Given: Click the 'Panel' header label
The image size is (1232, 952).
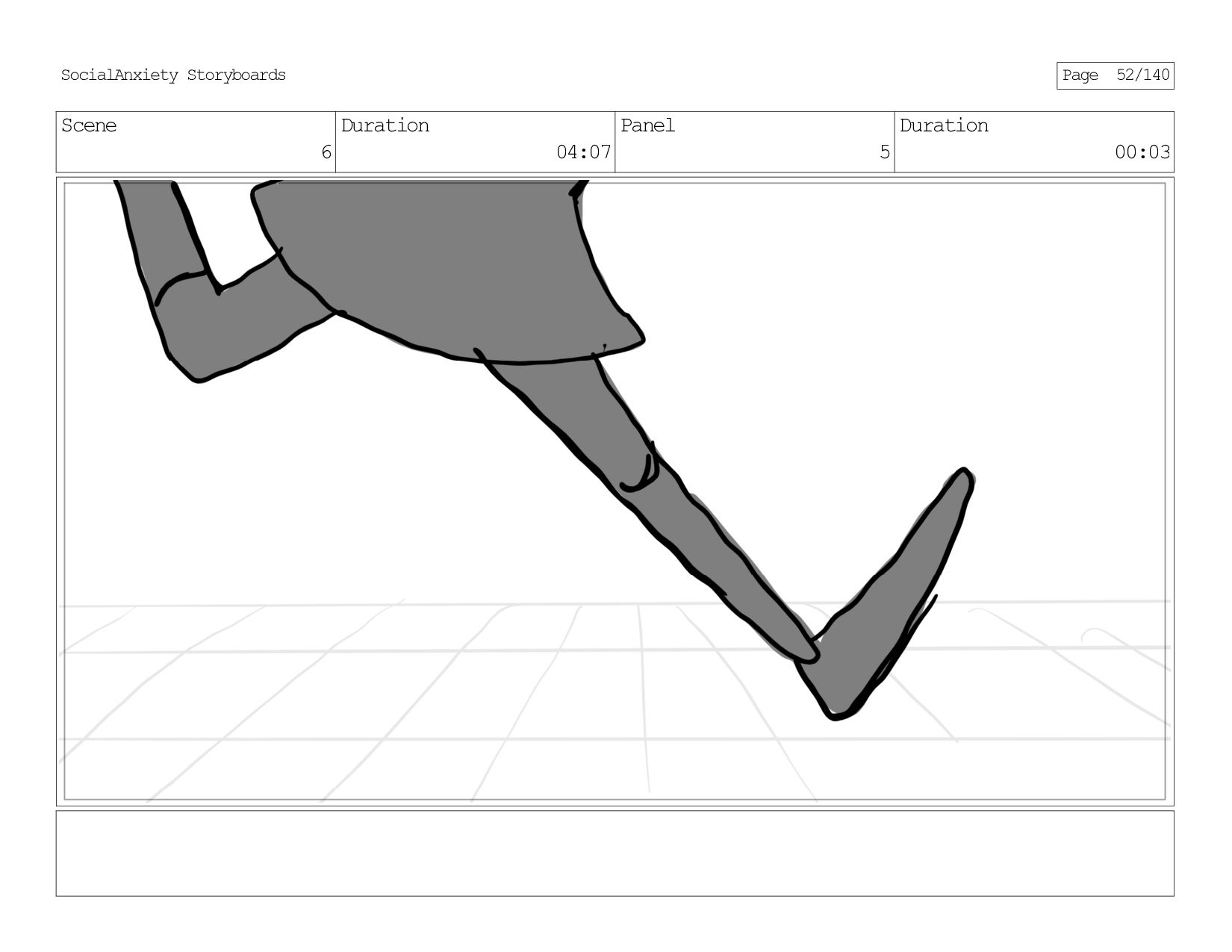Looking at the screenshot, I should (647, 125).
